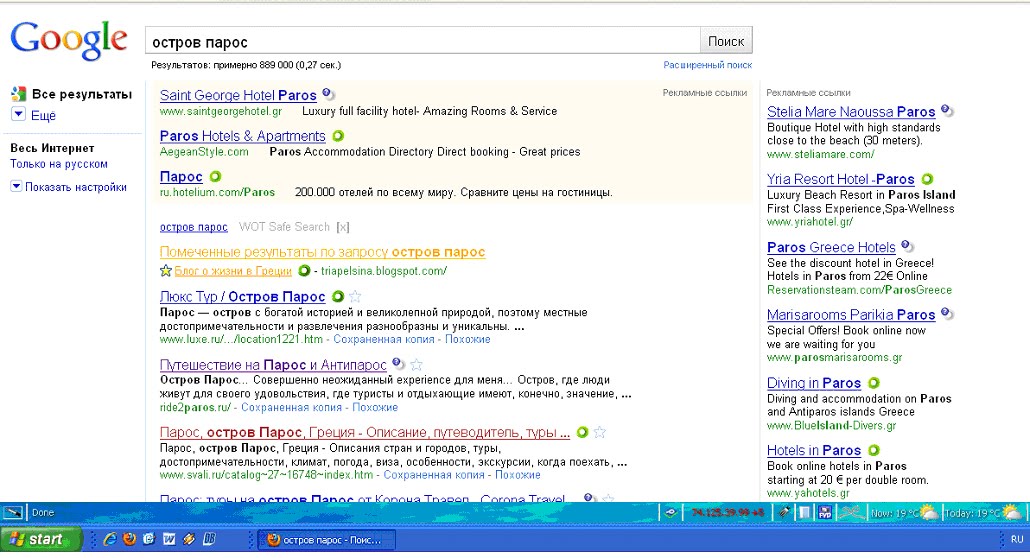Click the green WOT circle beside Paros Hotels & Apartments

(338, 136)
